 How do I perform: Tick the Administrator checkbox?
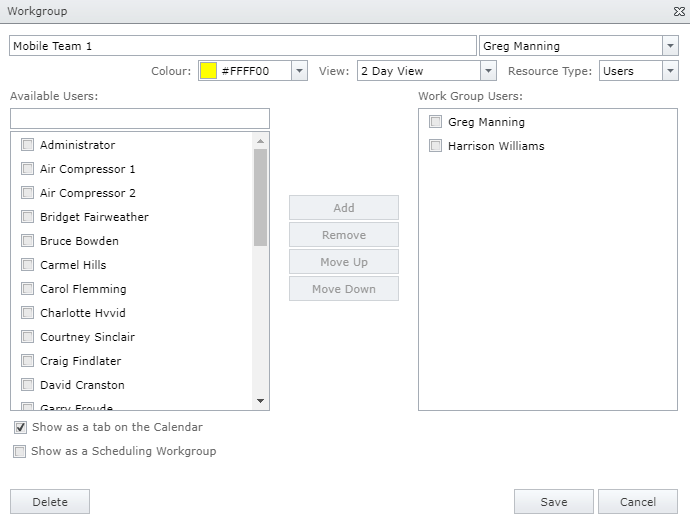pyautogui.click(x=28, y=145)
